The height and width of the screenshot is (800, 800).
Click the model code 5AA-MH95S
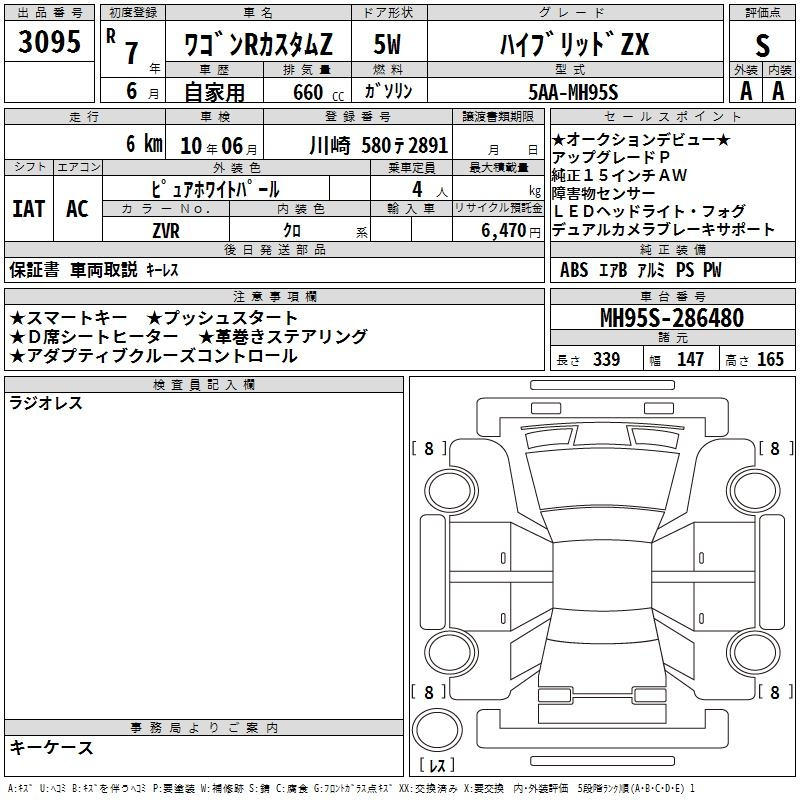tap(573, 92)
